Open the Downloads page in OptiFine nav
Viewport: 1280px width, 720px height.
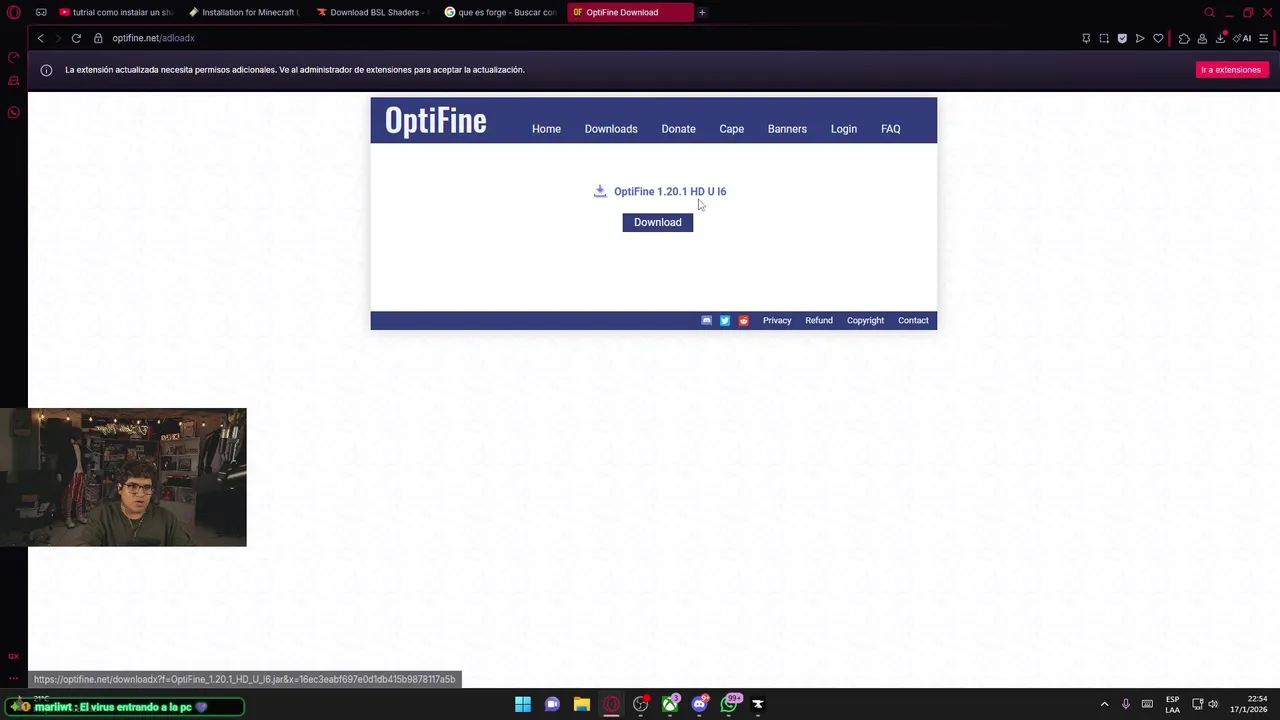click(611, 129)
